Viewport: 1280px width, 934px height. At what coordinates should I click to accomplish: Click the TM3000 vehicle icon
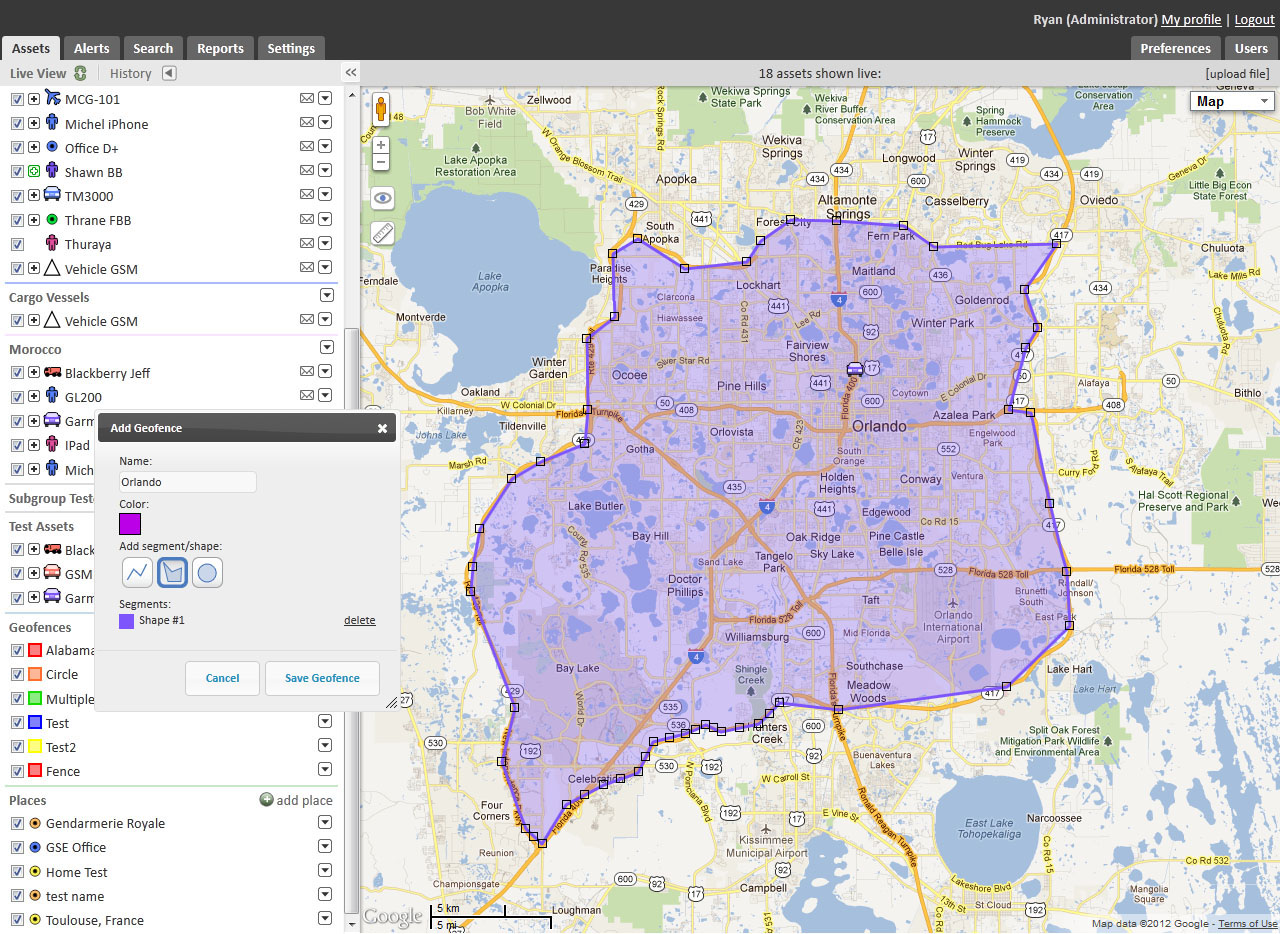point(52,195)
